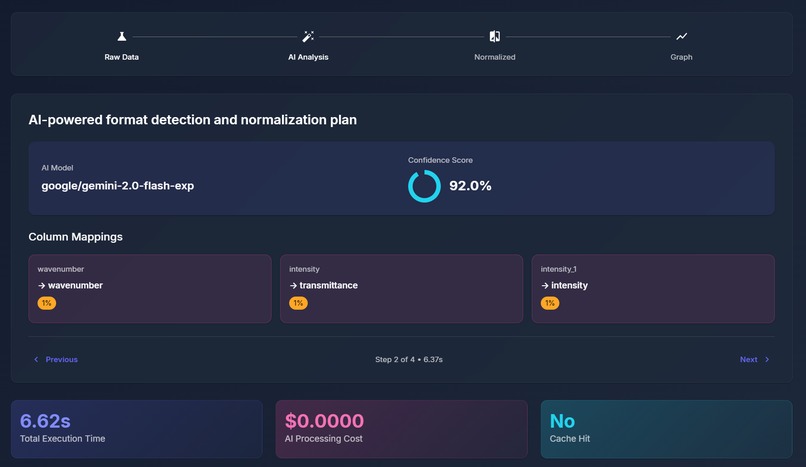Open the Normalized step icon
The width and height of the screenshot is (806, 467).
(494, 36)
